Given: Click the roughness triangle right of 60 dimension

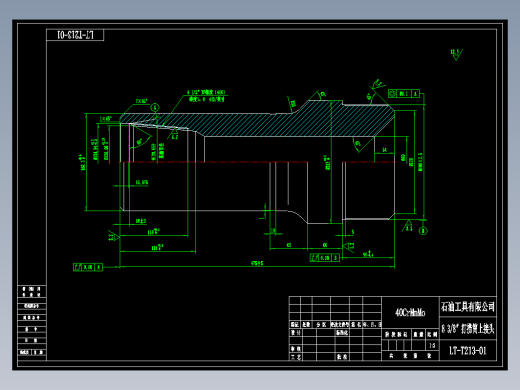Looking at the screenshot, I should pos(348,247).
